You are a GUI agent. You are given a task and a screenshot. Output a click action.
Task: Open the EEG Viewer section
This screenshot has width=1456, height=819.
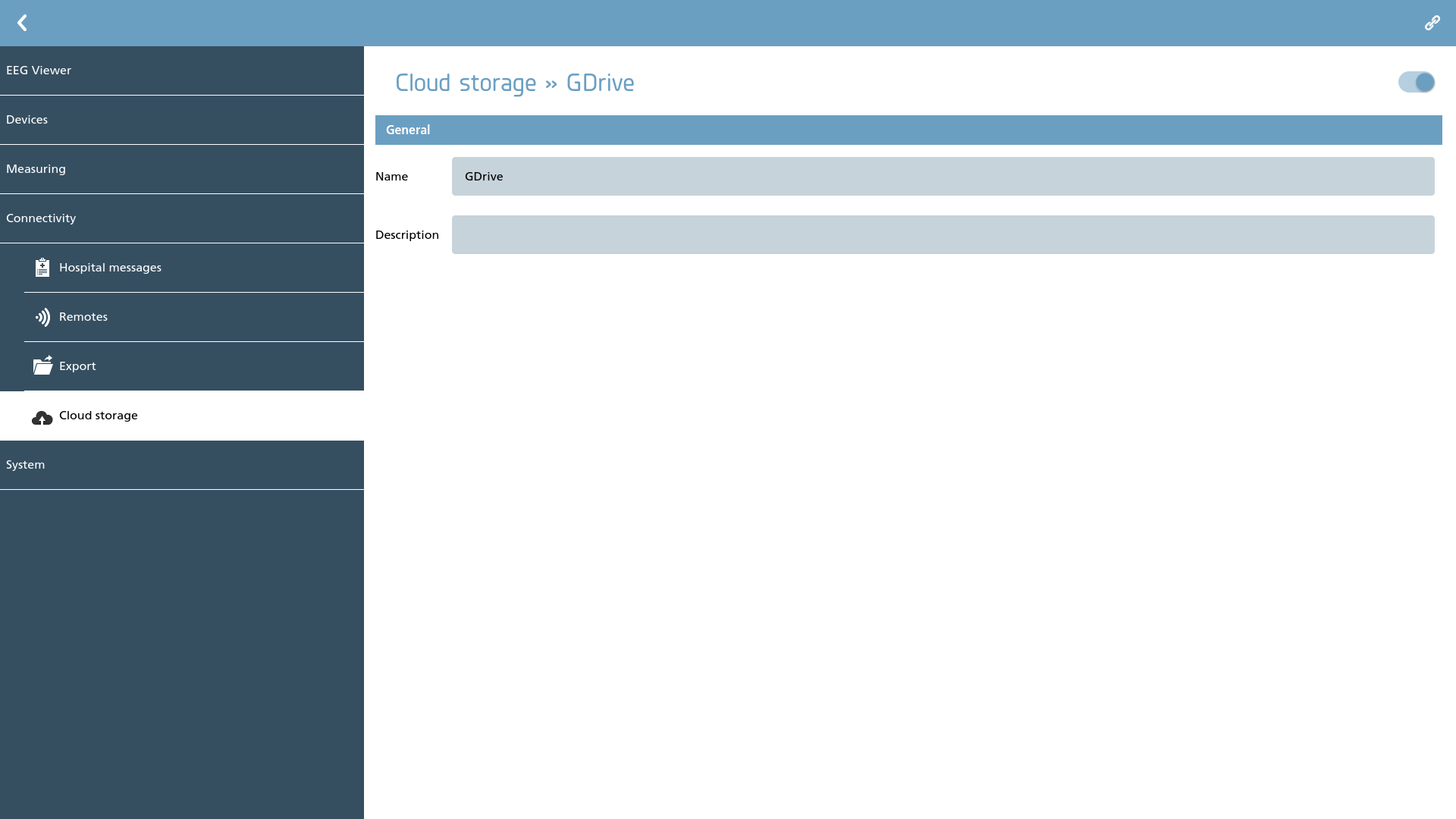pyautogui.click(x=182, y=71)
